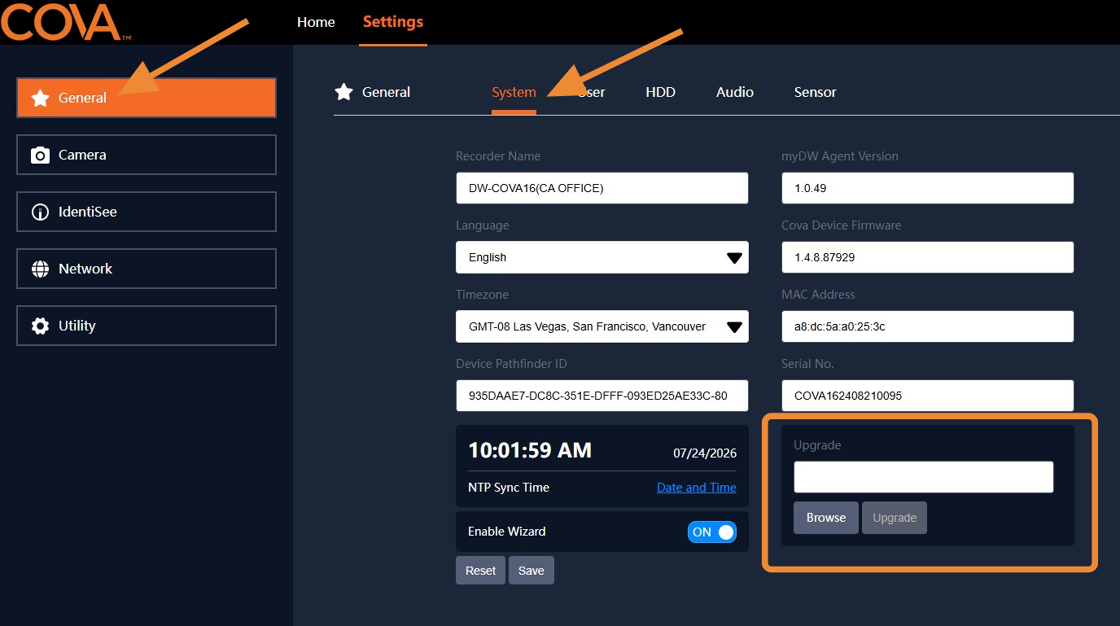The width and height of the screenshot is (1120, 626).
Task: Click the Upgrade file path field
Action: (x=924, y=477)
